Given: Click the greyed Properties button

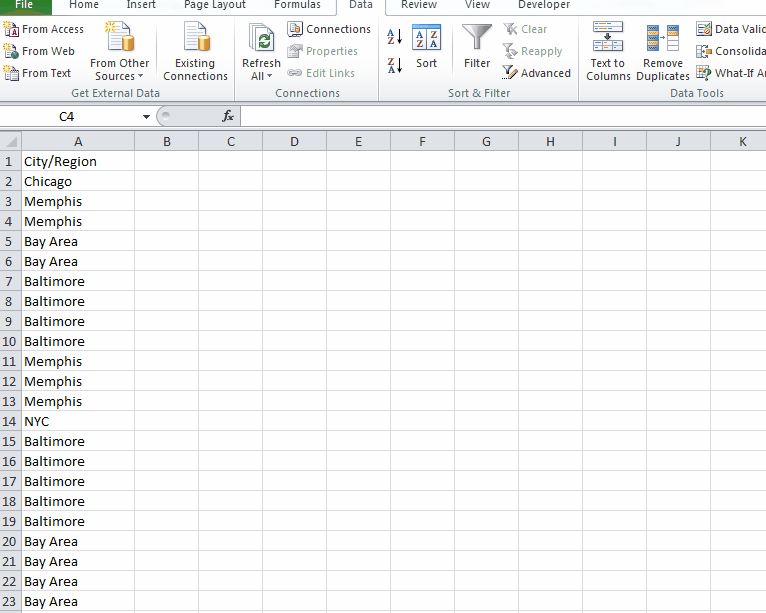Looking at the screenshot, I should click(322, 51).
